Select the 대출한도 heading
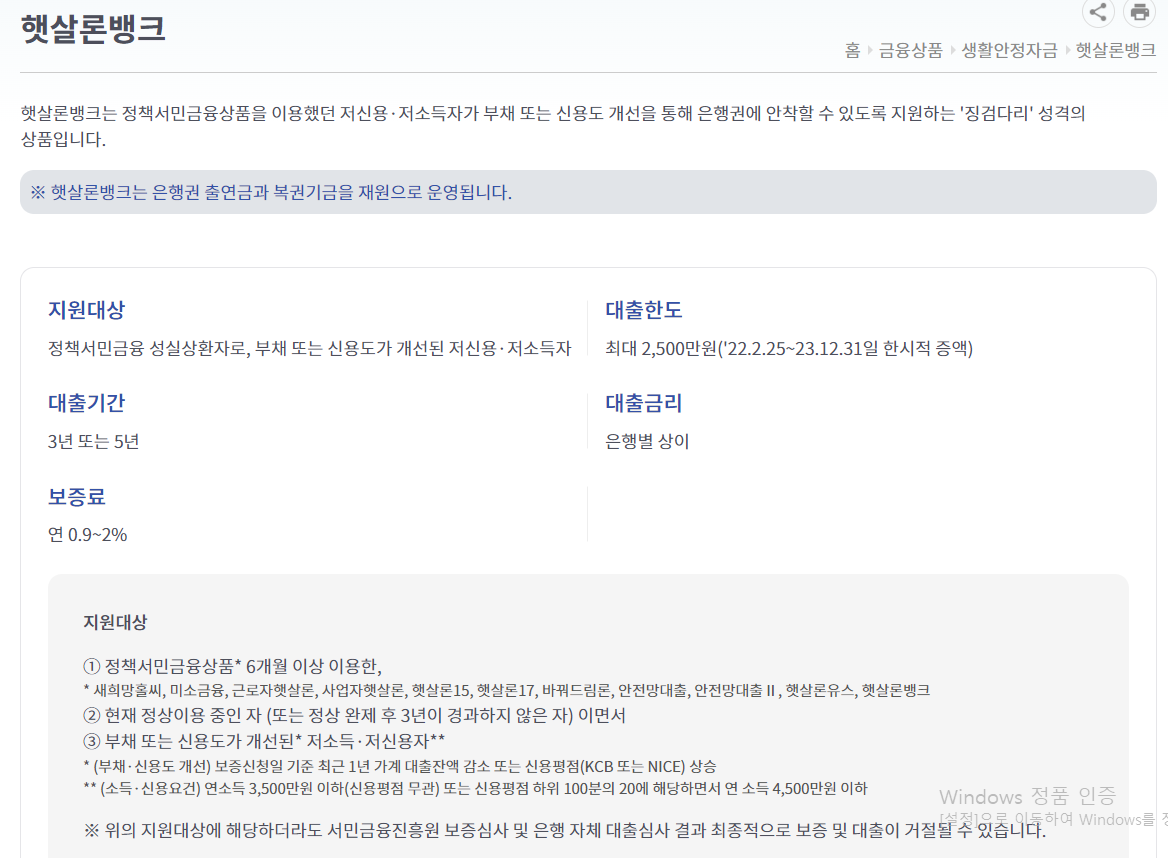Image resolution: width=1168 pixels, height=858 pixels. point(644,310)
